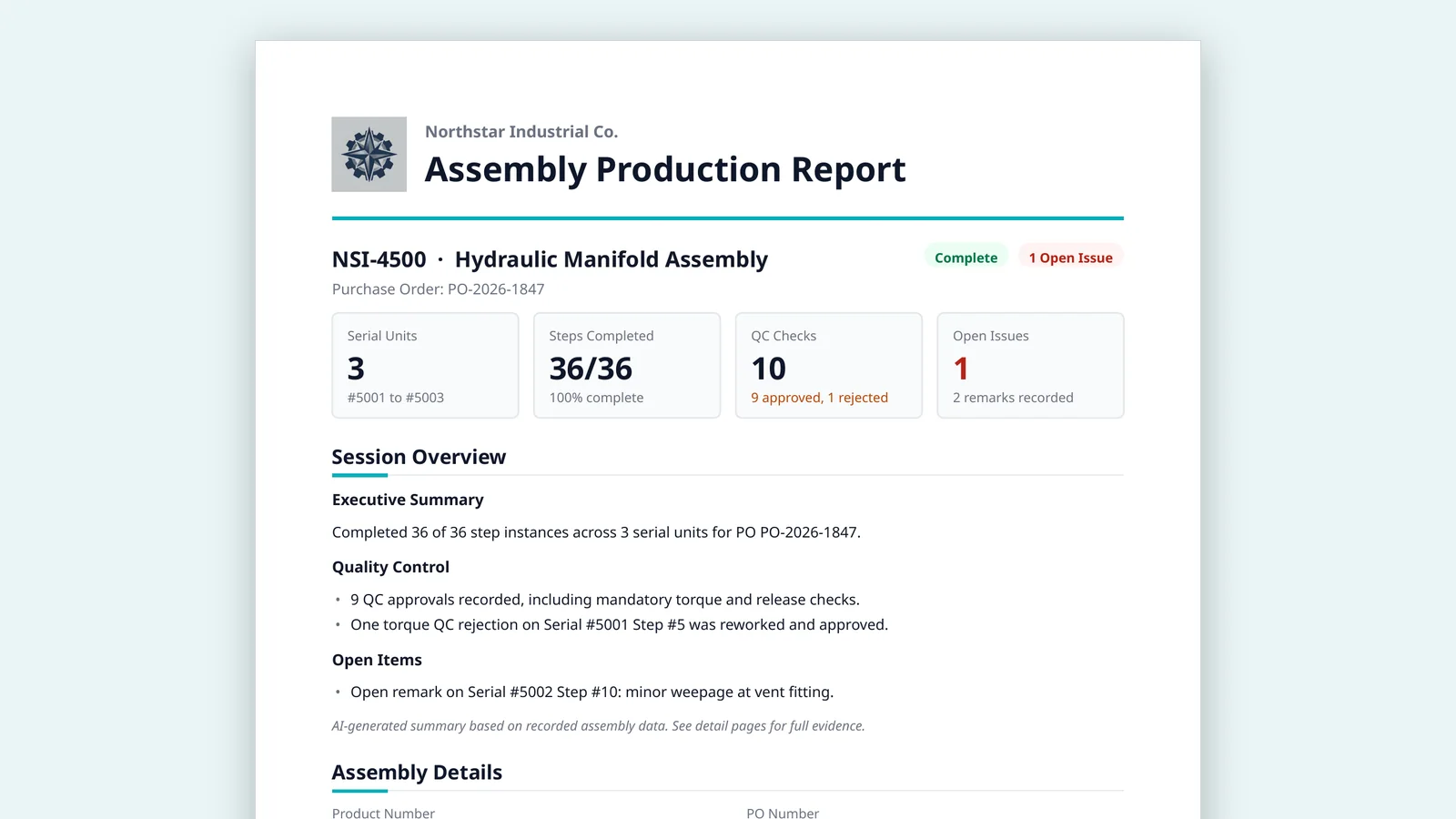Click the Assembly Production Report title

click(x=665, y=169)
